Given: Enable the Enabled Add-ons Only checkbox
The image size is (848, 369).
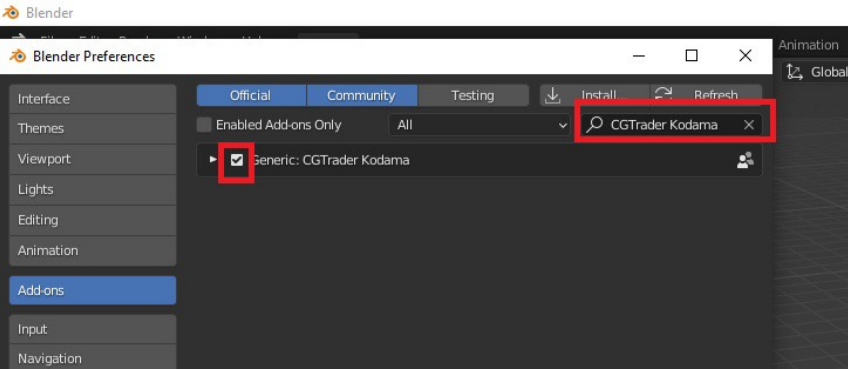Looking at the screenshot, I should 204,125.
